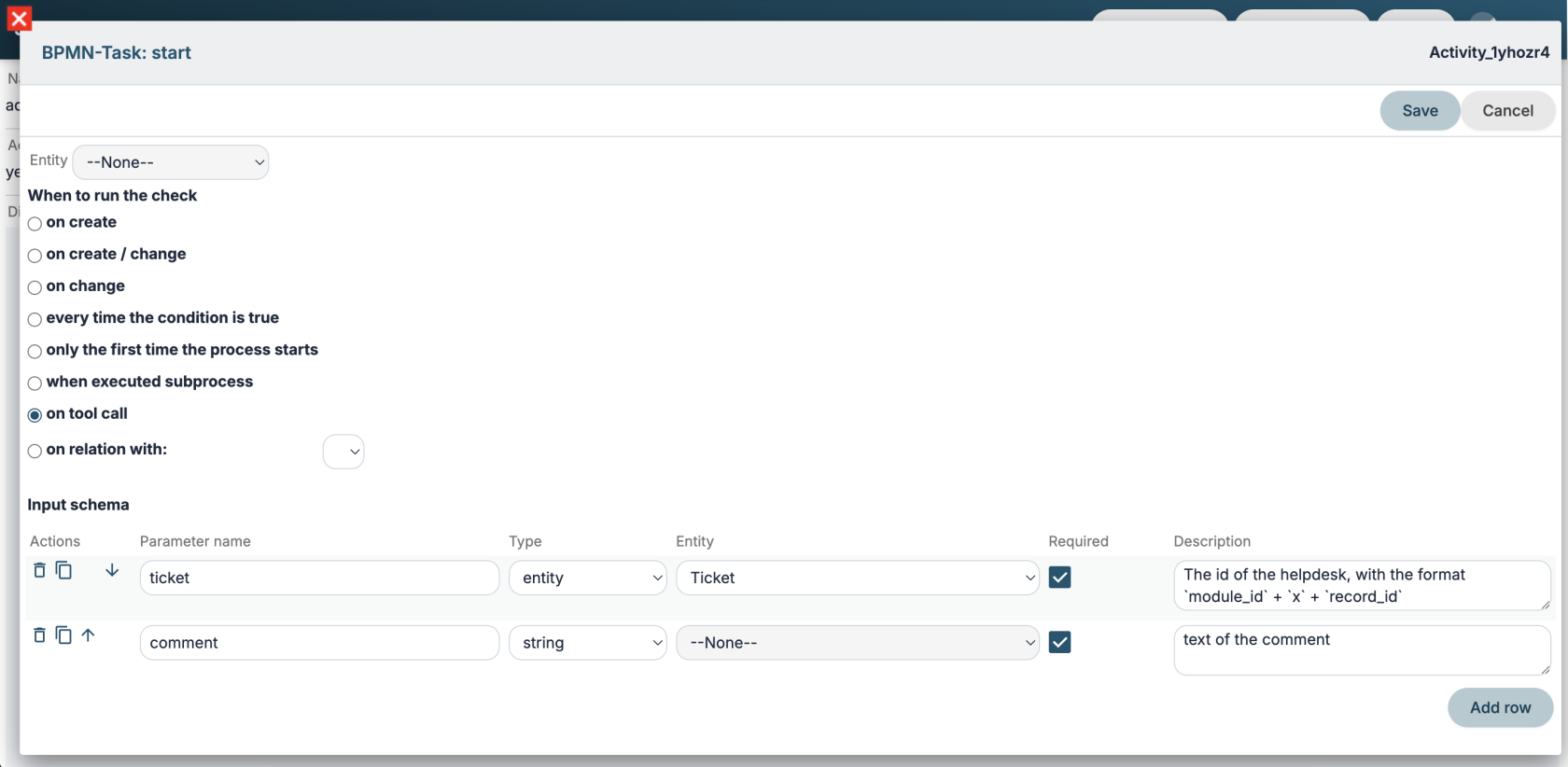The height and width of the screenshot is (767, 1568).
Task: Delete the ticket parameter row
Action: 39,570
